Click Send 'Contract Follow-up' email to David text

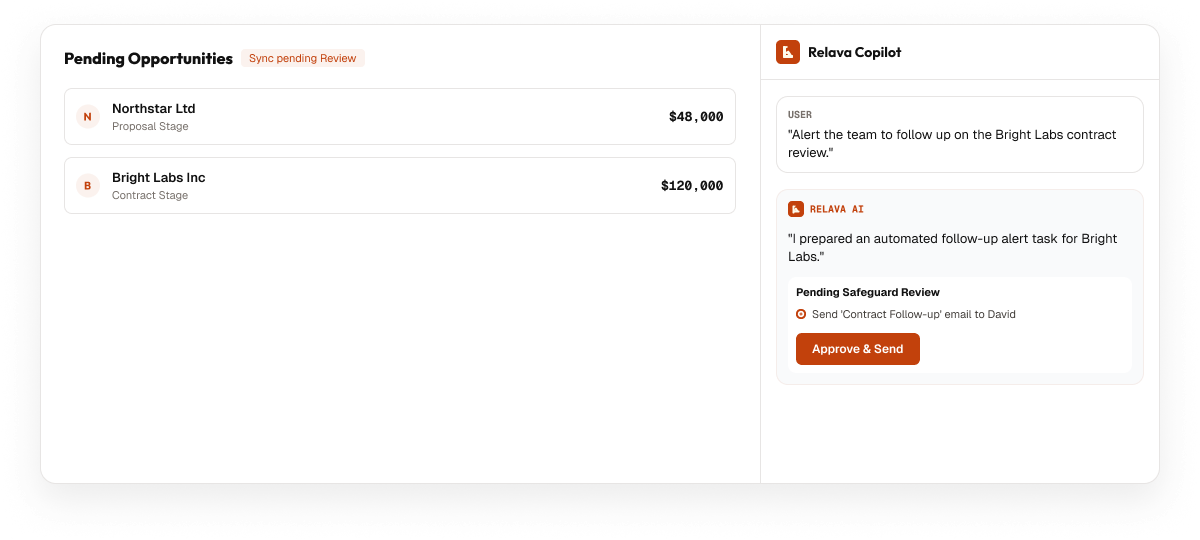point(914,314)
